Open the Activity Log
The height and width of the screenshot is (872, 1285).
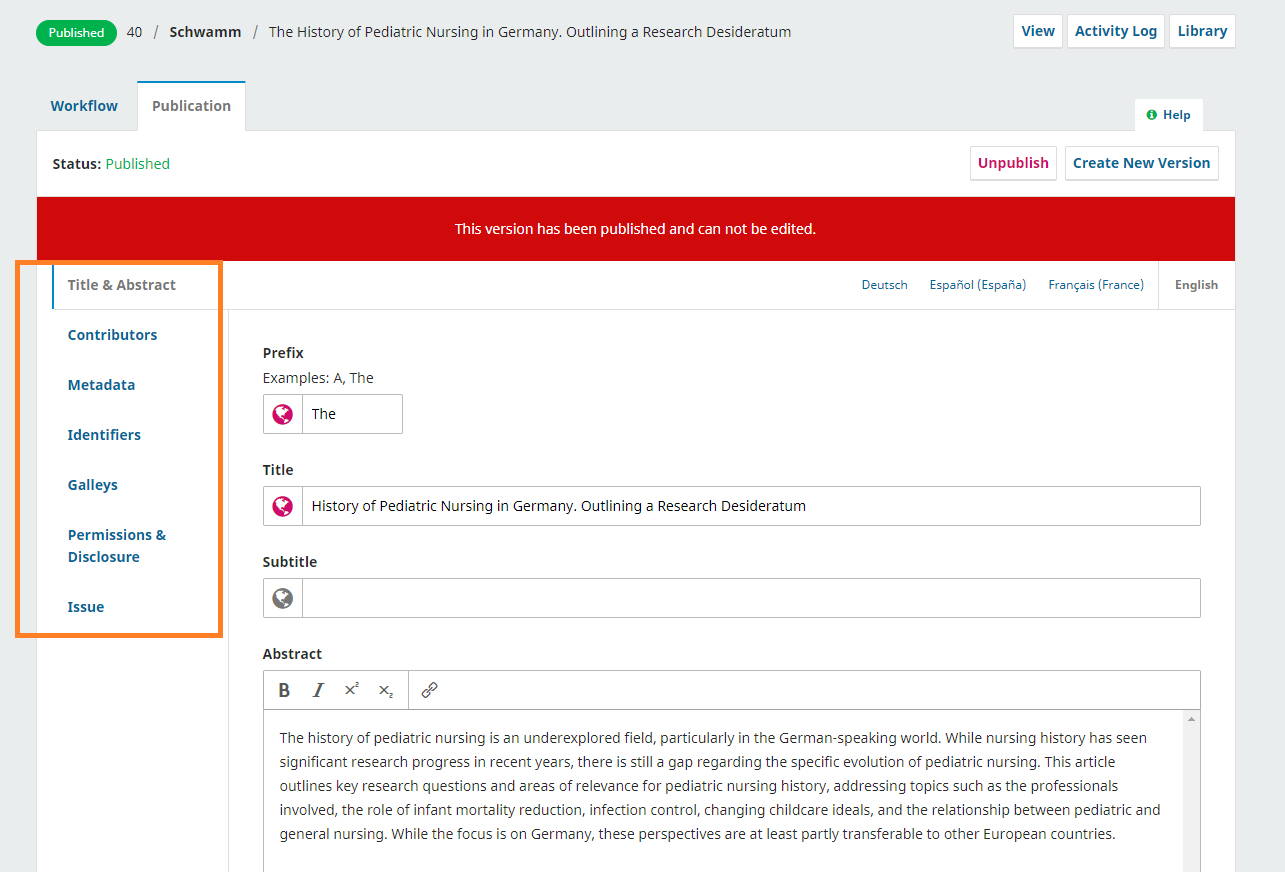(x=1115, y=31)
